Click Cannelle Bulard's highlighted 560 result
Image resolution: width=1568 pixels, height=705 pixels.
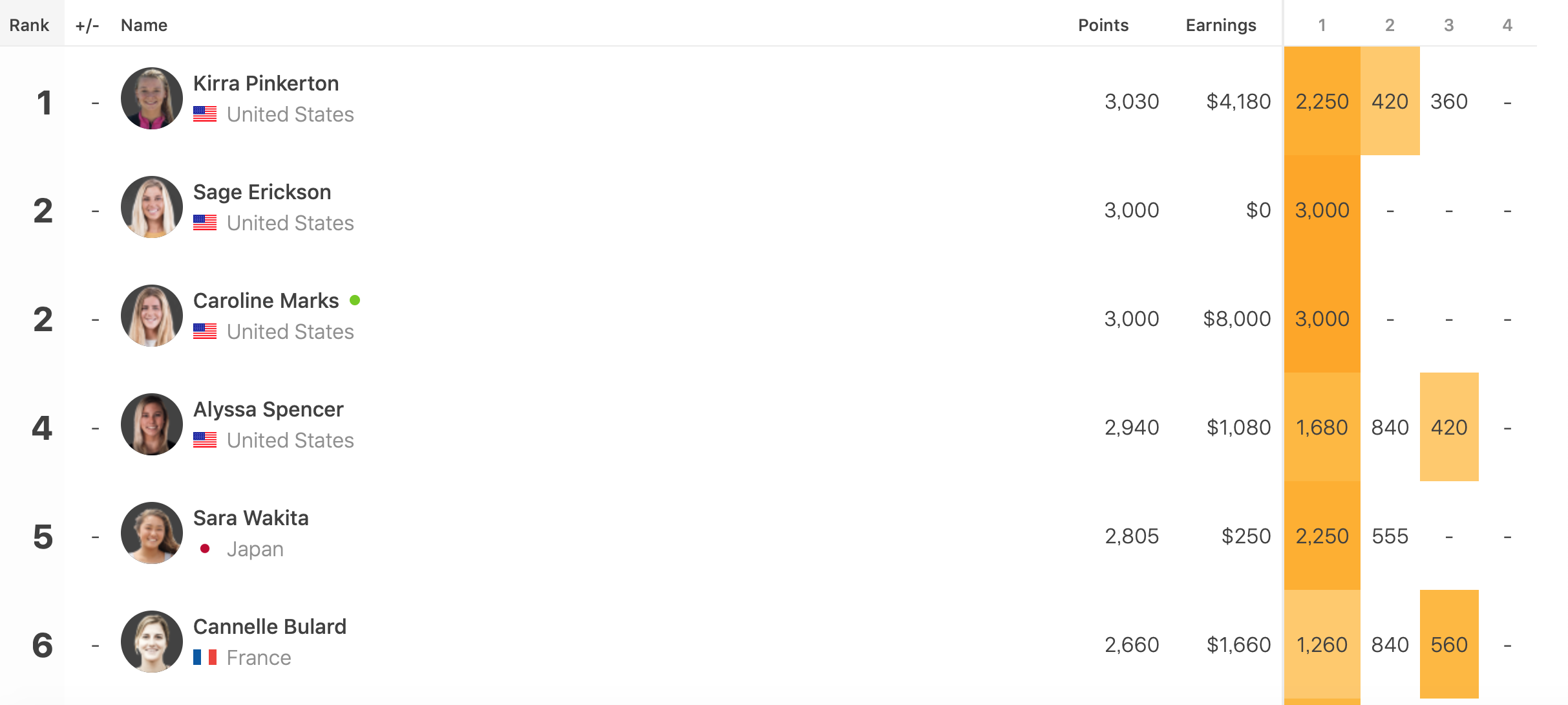coord(1448,645)
